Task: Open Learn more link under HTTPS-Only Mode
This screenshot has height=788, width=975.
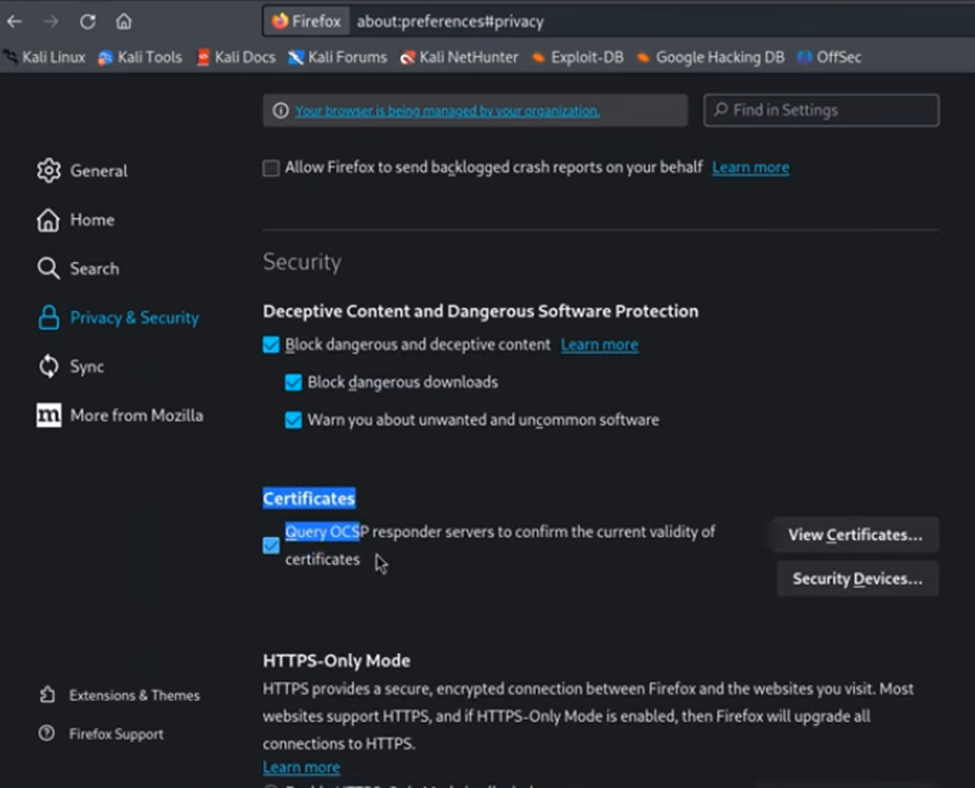Action: coord(302,767)
